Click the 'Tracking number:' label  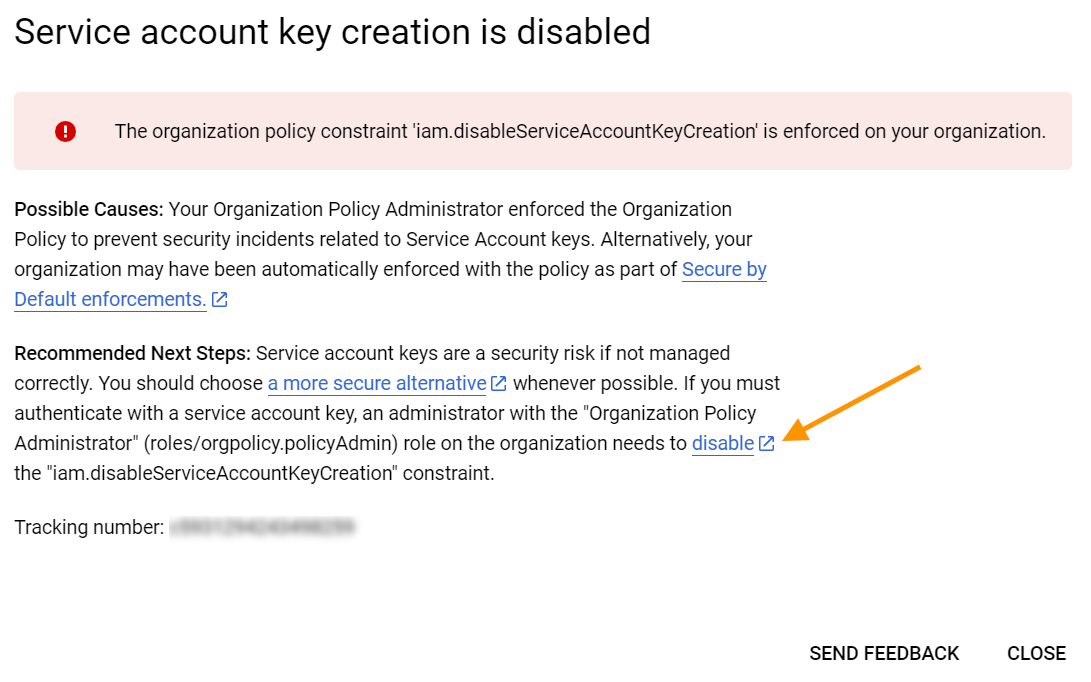(x=89, y=527)
